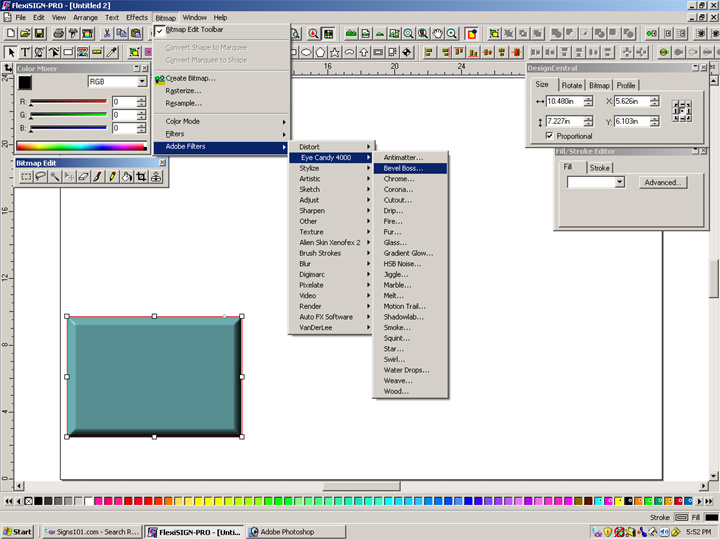Screen dimensions: 720x540
Task: Click the Open file folder icon
Action: pyautogui.click(x=25, y=34)
